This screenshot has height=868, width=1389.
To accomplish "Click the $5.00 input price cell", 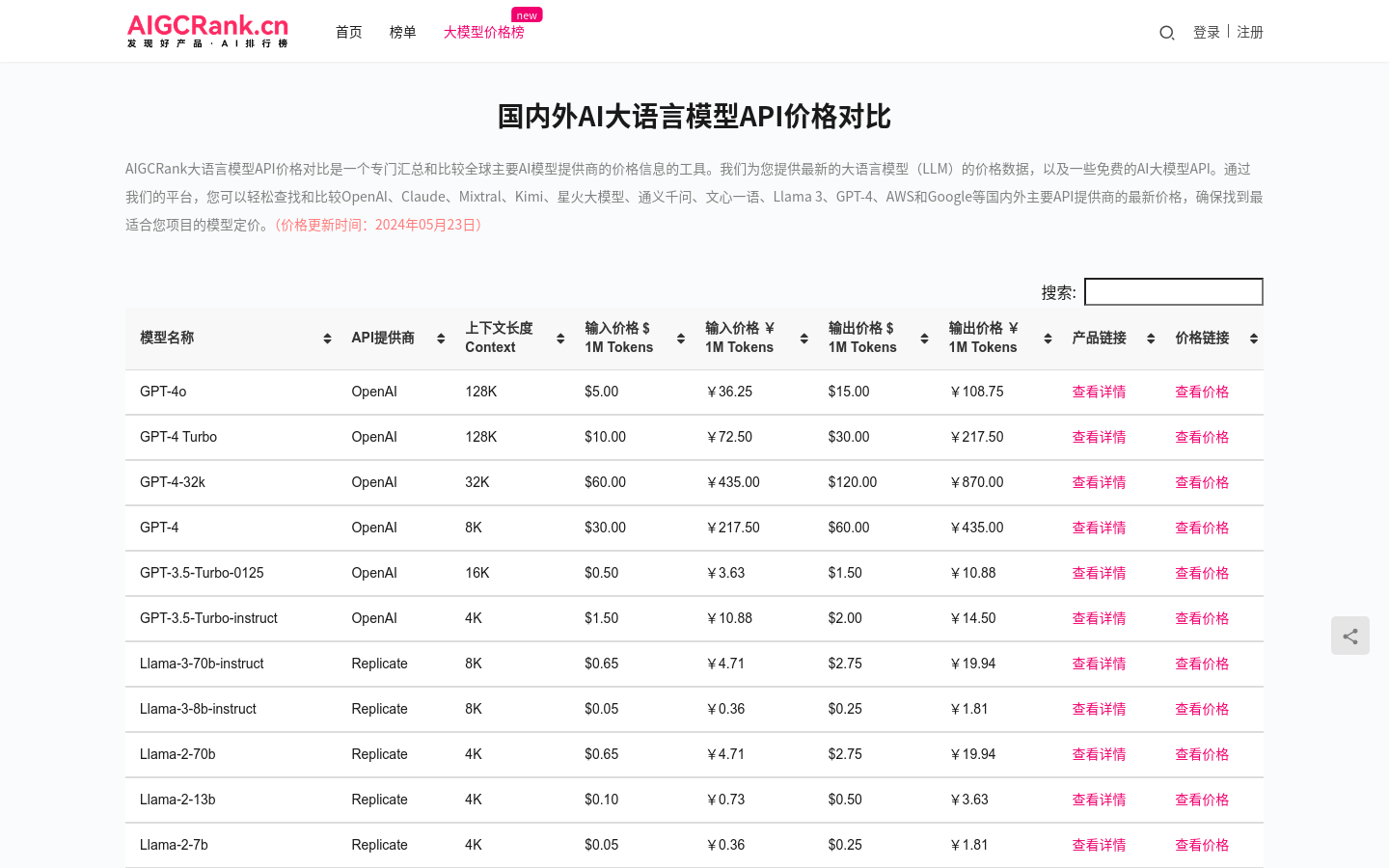I will tap(602, 392).
